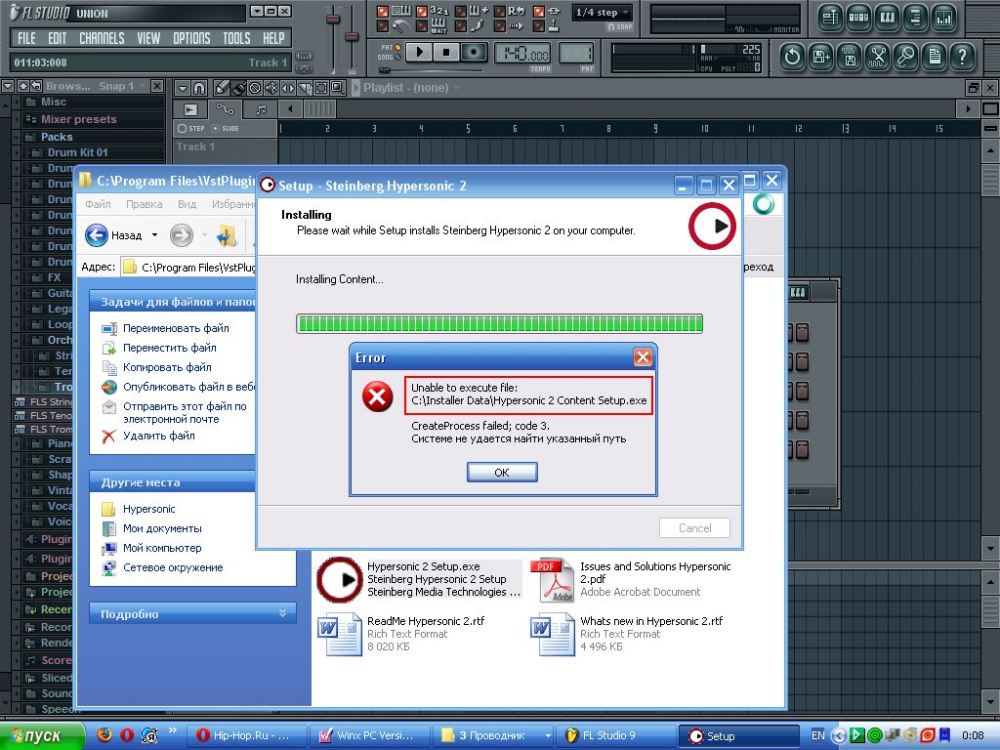Open the VIEW menu in FL Studio
Image resolution: width=1000 pixels, height=750 pixels.
[x=149, y=38]
